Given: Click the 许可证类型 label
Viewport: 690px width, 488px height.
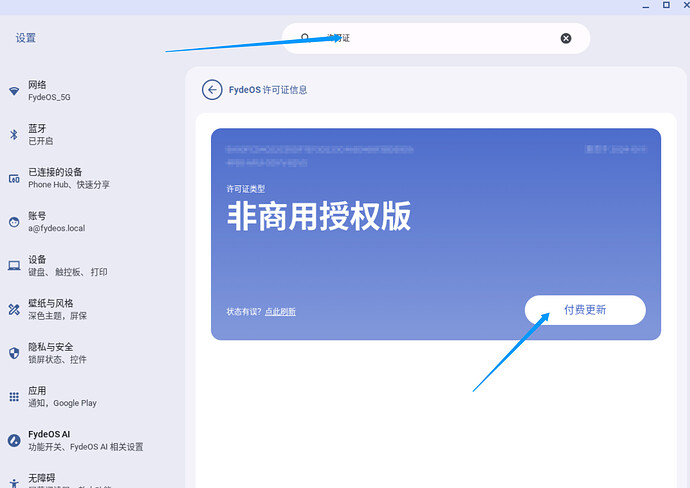Looking at the screenshot, I should [246, 189].
